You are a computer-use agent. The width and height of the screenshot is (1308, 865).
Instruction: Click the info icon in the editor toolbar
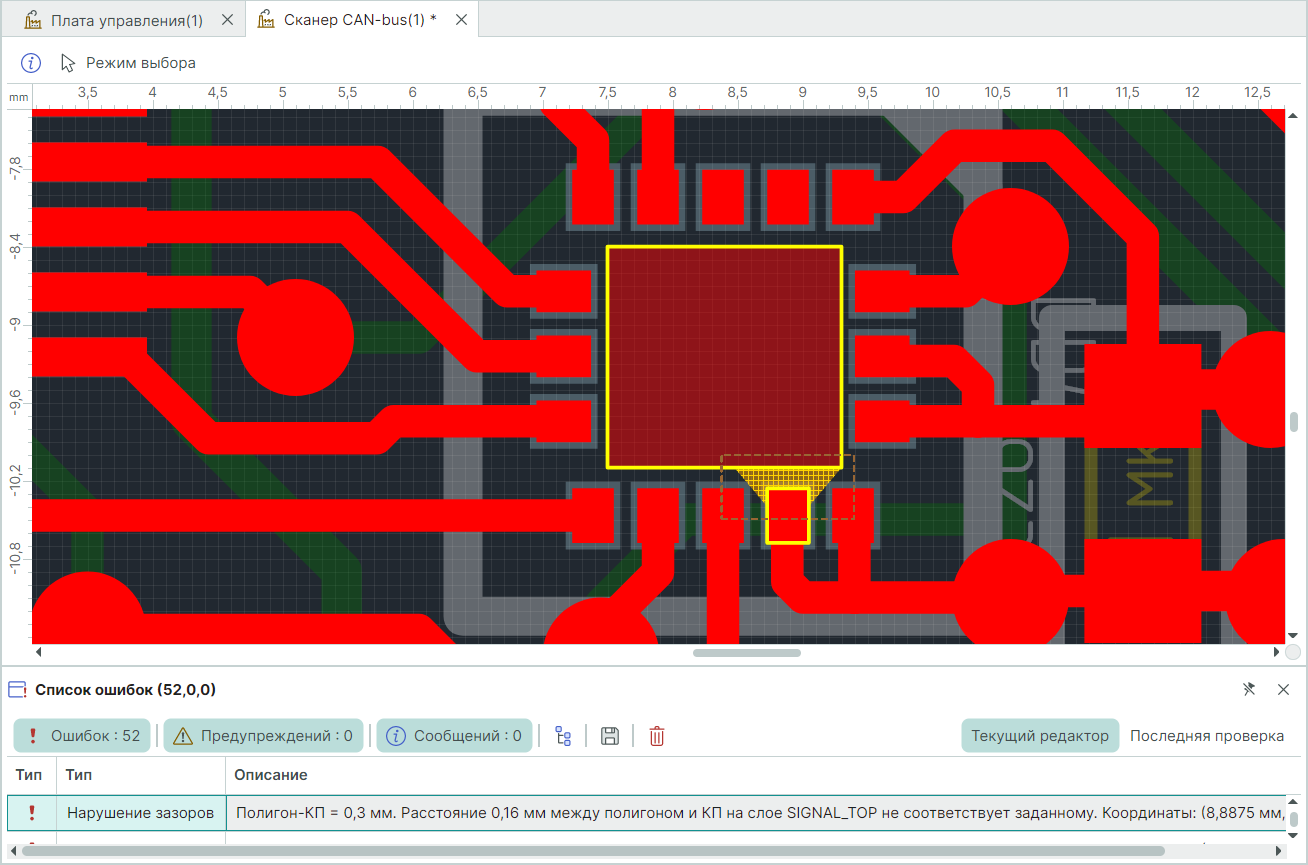pos(31,63)
